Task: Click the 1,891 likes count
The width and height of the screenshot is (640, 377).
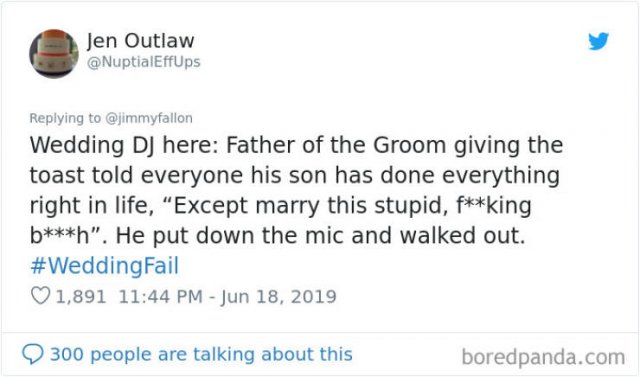Action: [x=81, y=296]
